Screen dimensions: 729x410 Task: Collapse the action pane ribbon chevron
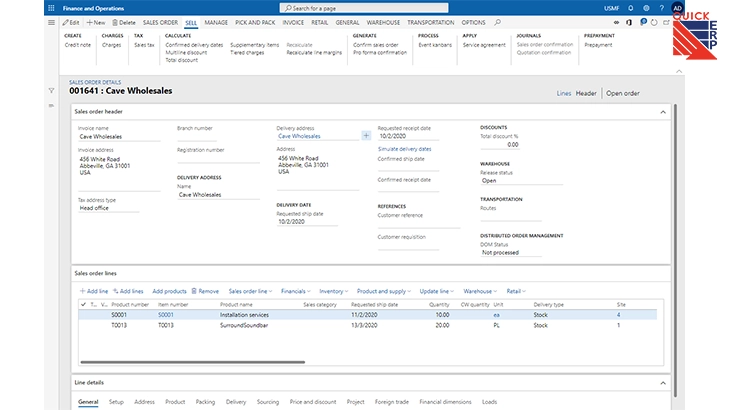[x=679, y=72]
